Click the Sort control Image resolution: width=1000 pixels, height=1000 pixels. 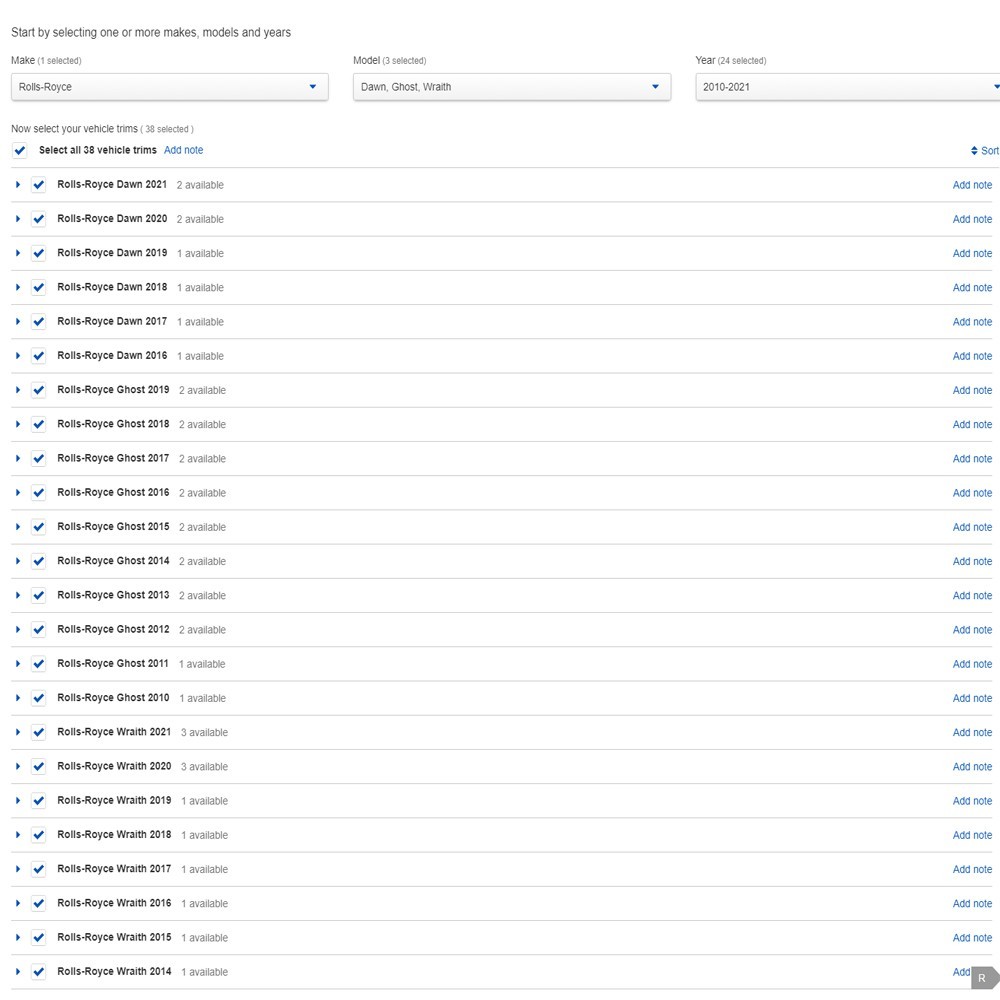coord(985,151)
